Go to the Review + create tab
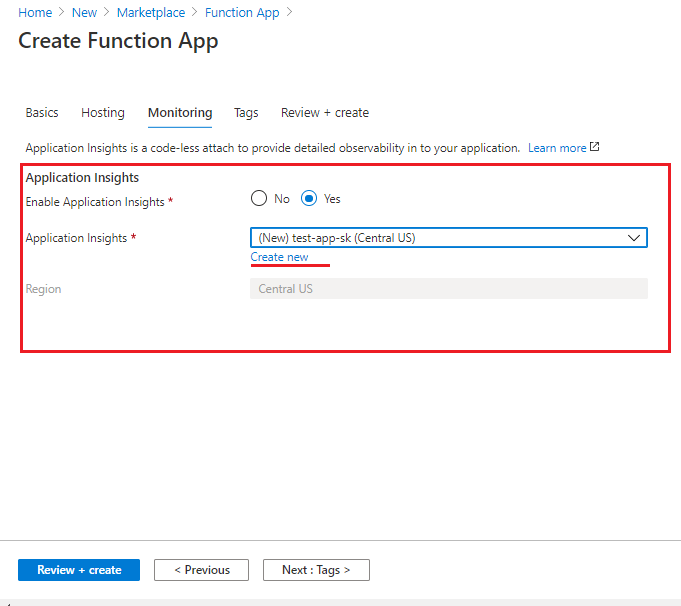This screenshot has height=606, width=681. (325, 113)
